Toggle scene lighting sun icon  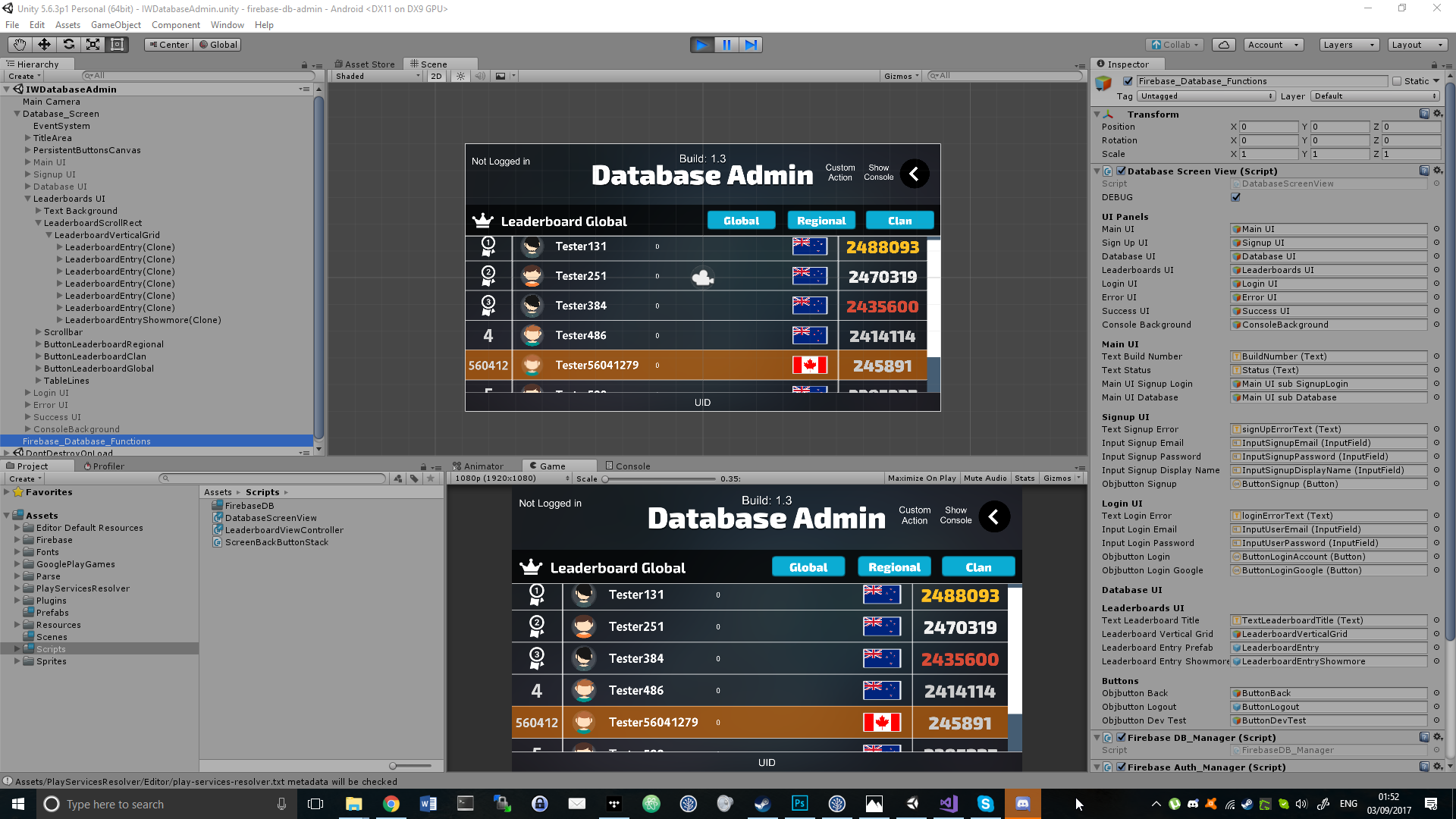tap(460, 76)
